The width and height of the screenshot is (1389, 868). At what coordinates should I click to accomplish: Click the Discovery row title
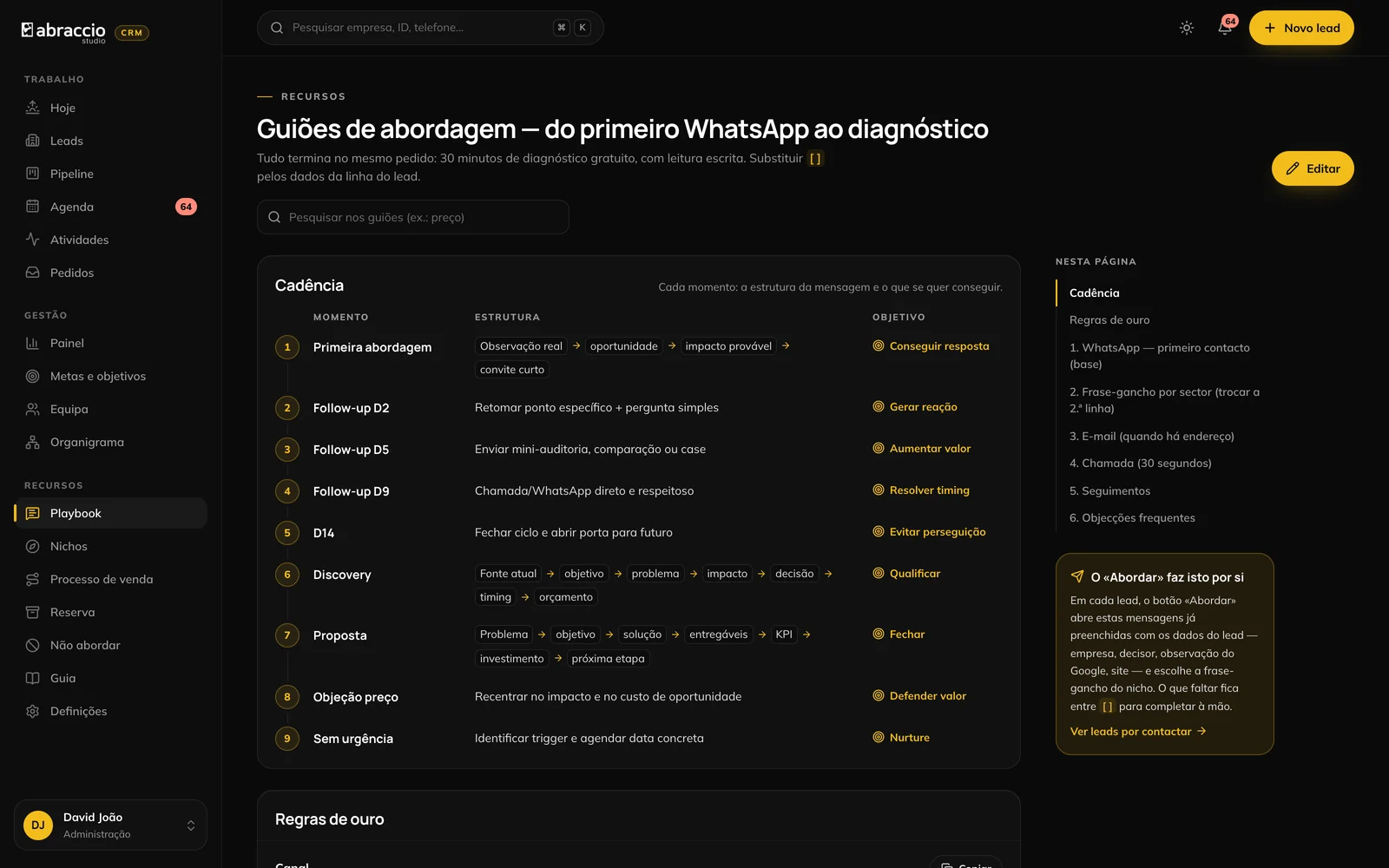tap(342, 575)
